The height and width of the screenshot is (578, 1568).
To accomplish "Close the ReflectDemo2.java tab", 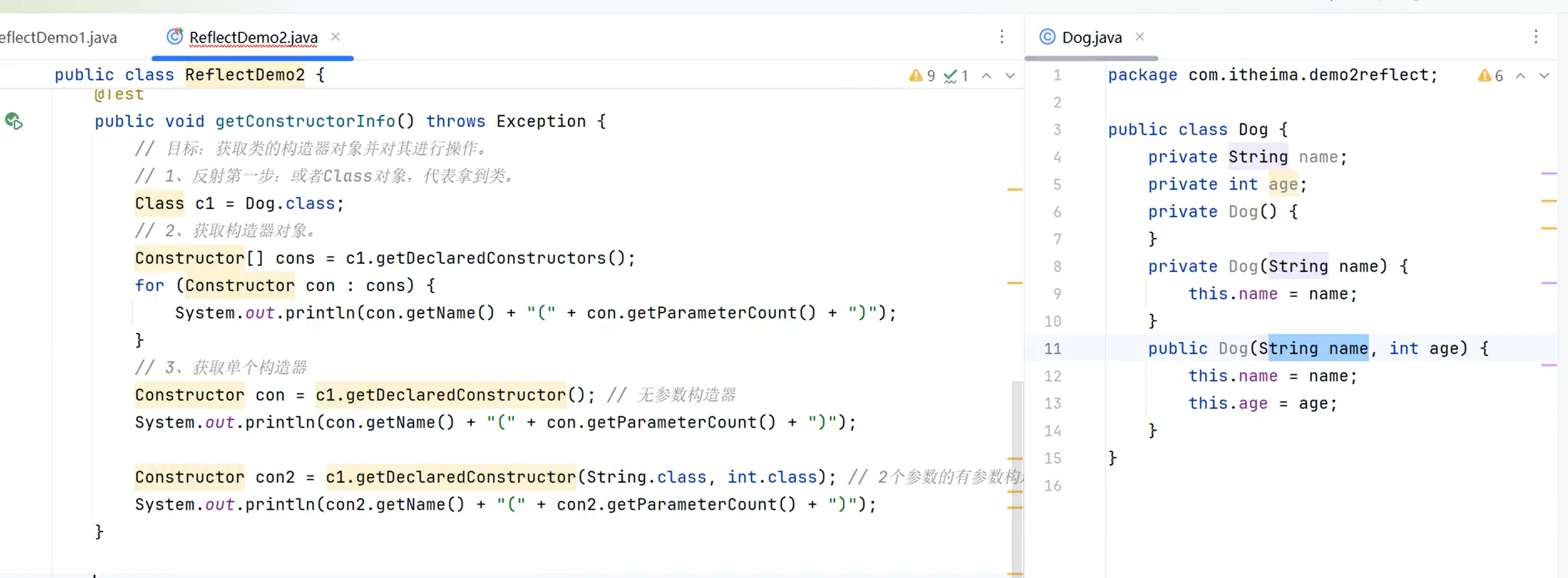I will 336,37.
